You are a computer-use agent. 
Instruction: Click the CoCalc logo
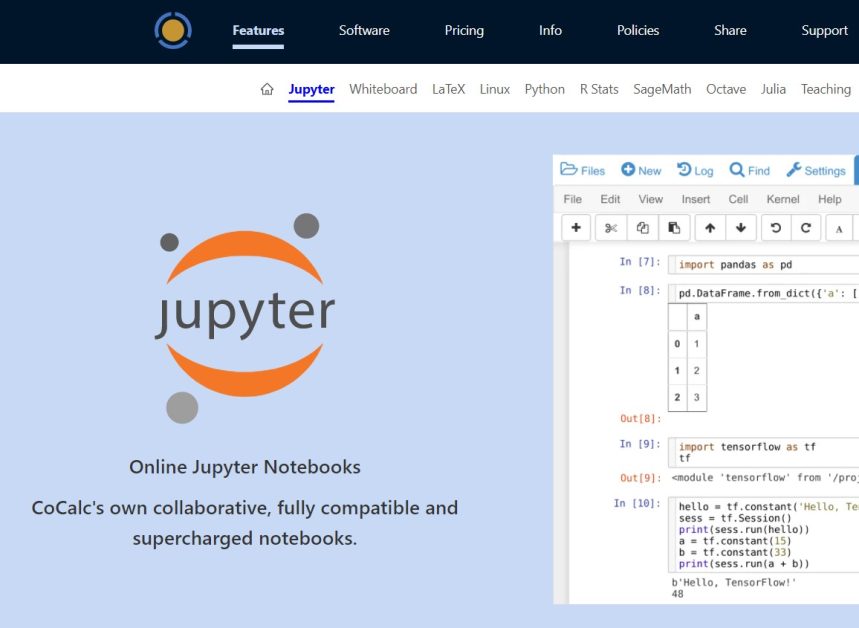[x=172, y=30]
